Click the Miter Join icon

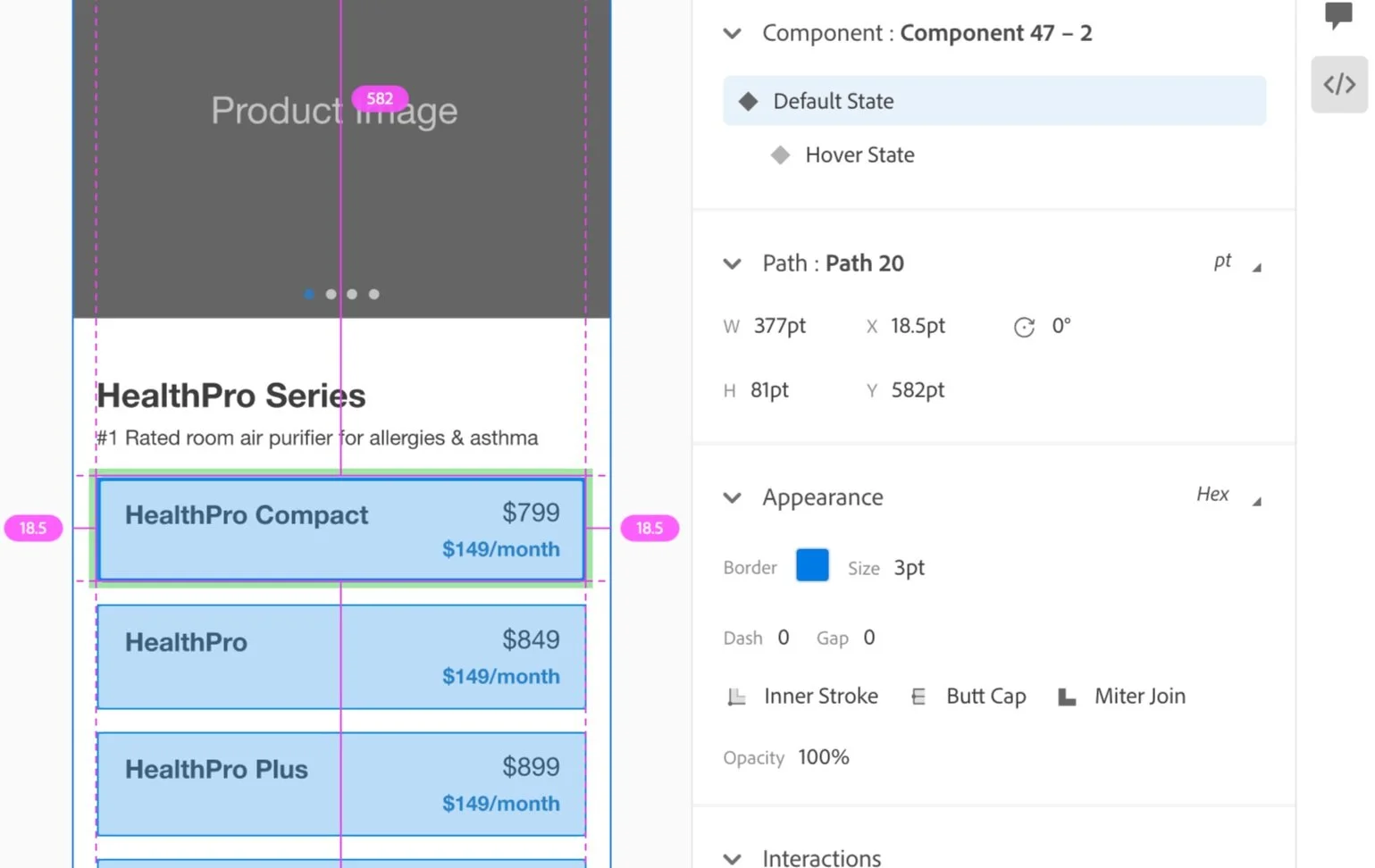click(1067, 697)
